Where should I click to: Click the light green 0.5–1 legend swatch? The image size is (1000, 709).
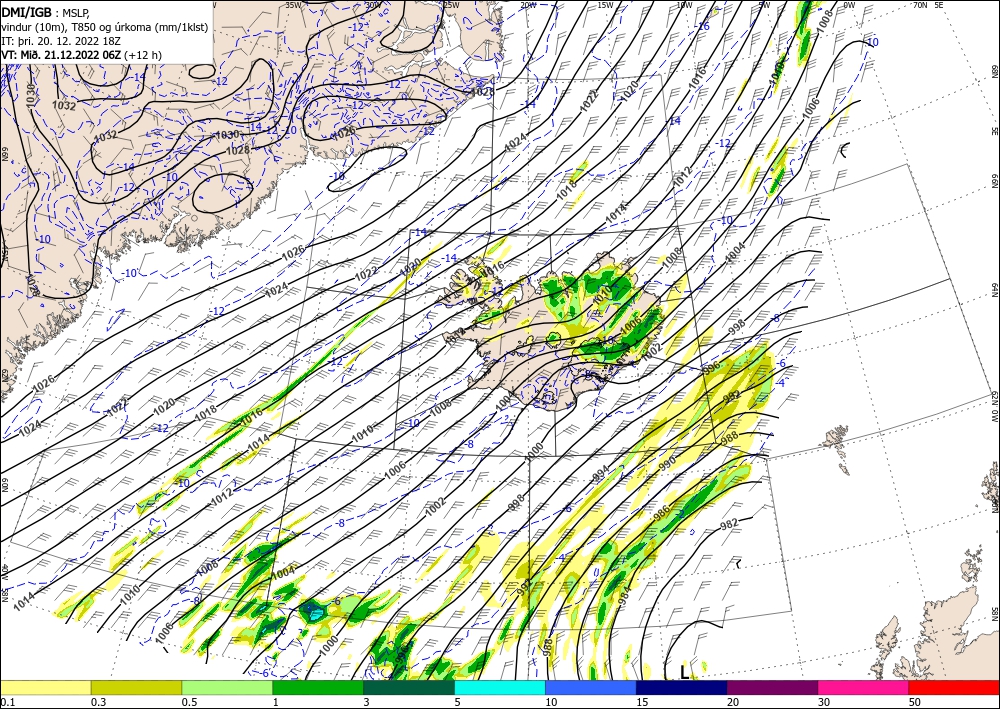tap(227, 687)
